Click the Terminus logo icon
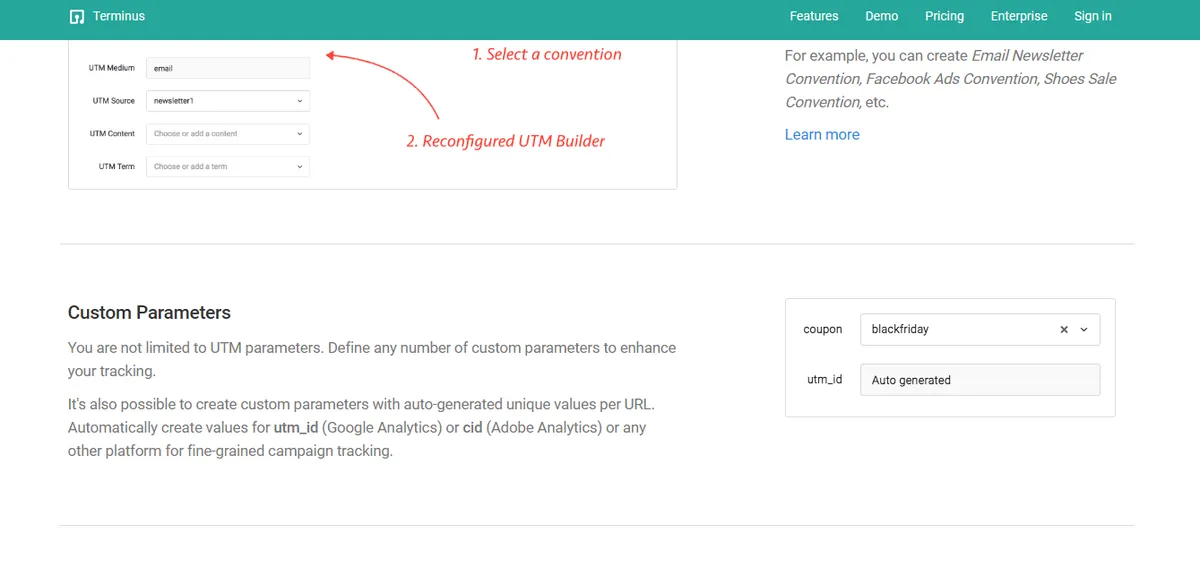The image size is (1200, 574). click(76, 17)
